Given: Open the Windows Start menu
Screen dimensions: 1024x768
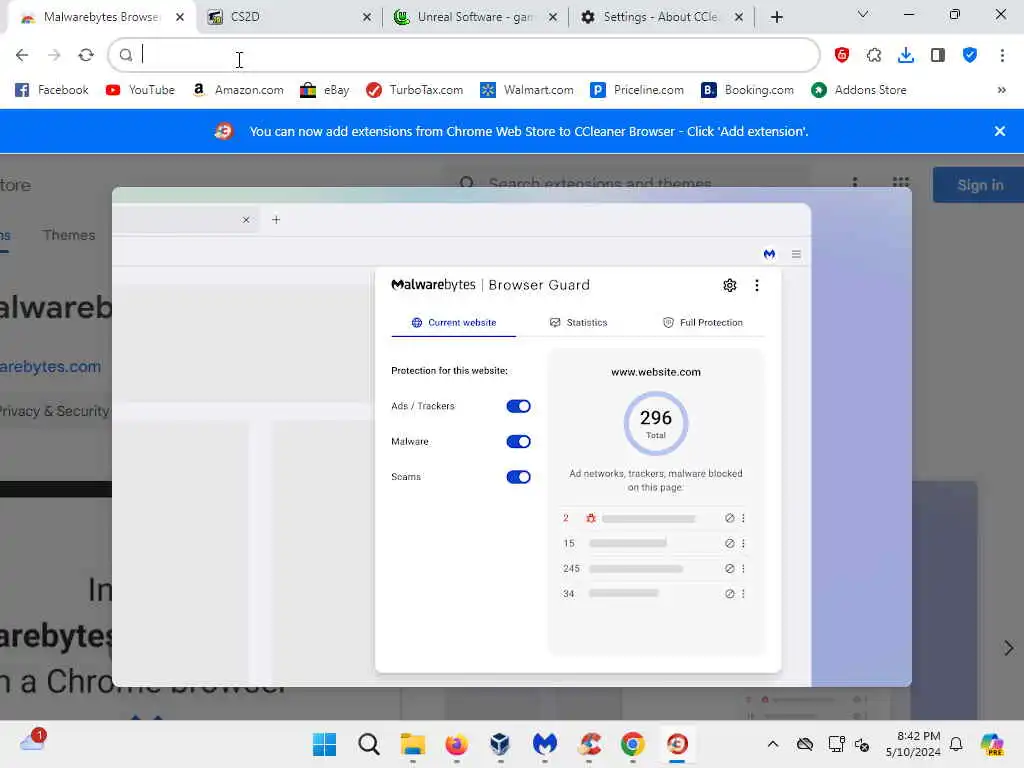Looking at the screenshot, I should tap(324, 744).
